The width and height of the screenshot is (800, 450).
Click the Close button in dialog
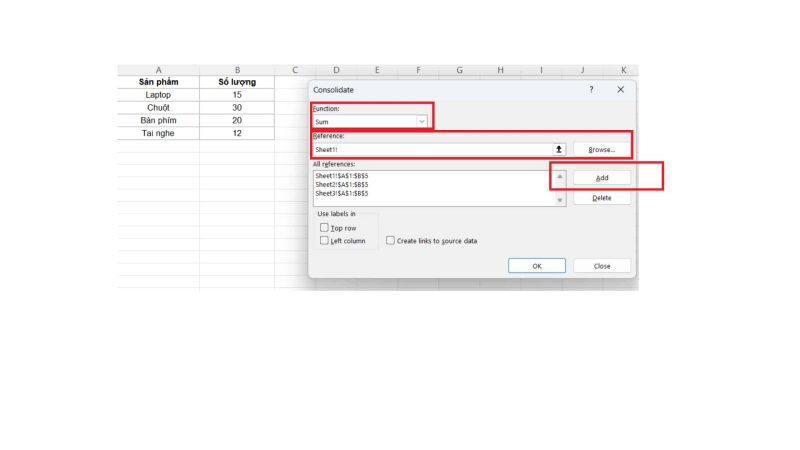pyautogui.click(x=602, y=266)
